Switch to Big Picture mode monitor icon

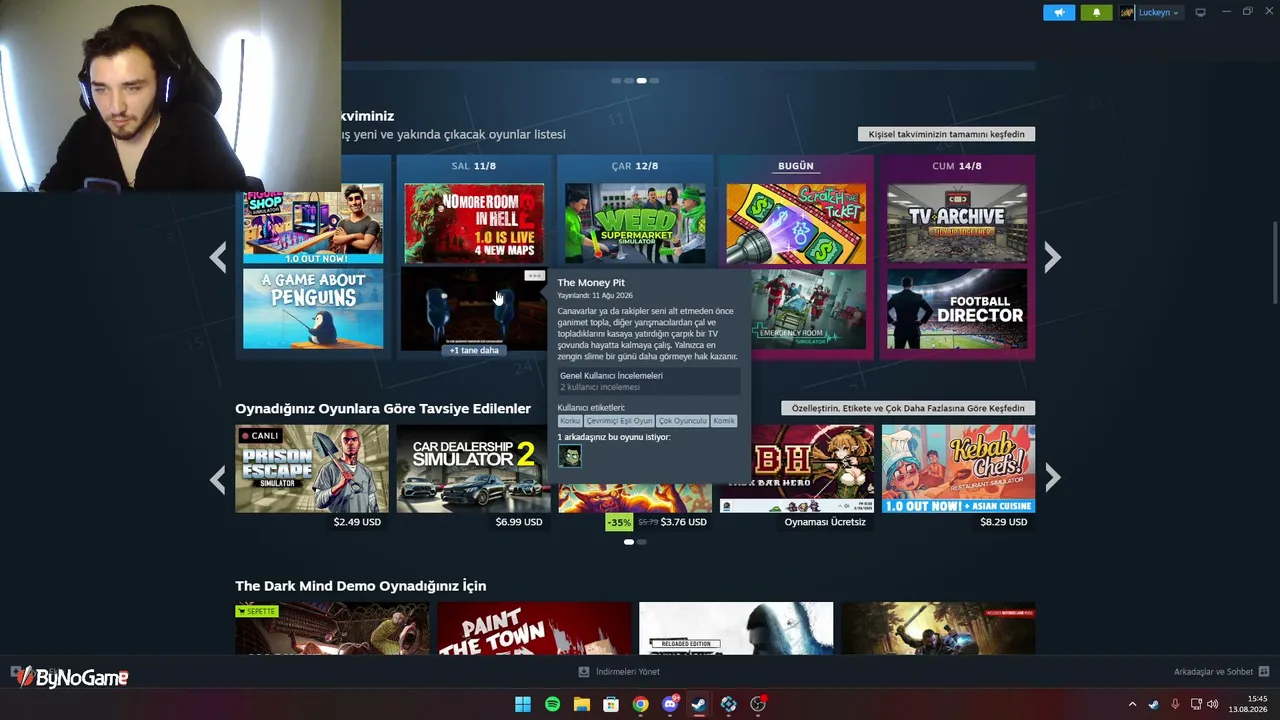1201,12
